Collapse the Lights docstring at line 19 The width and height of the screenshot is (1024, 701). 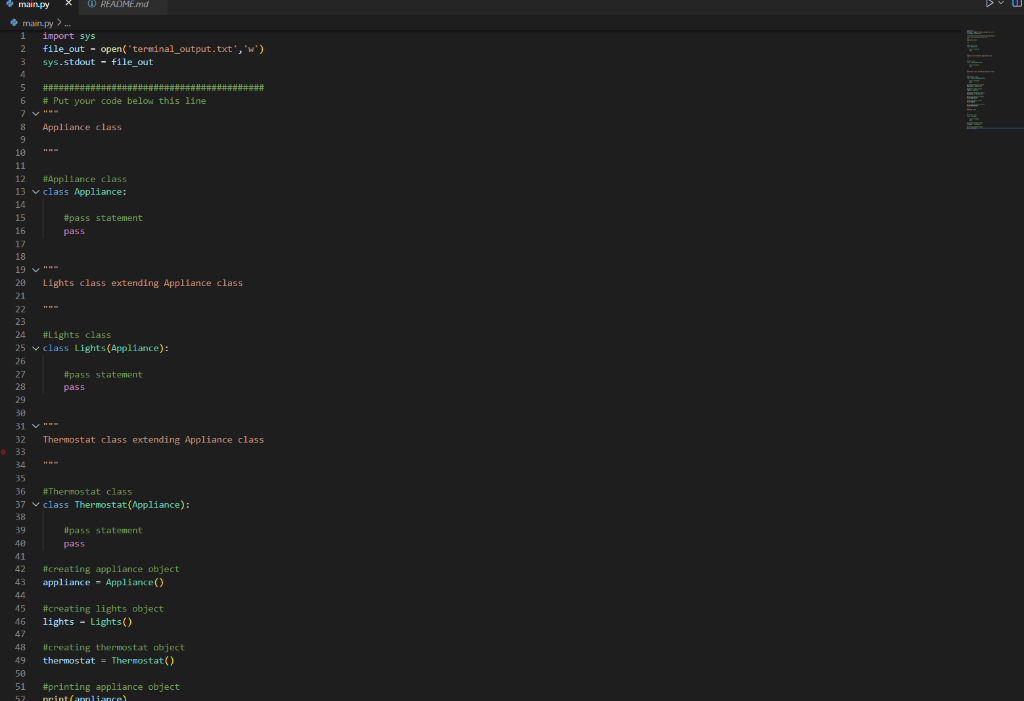[35, 269]
